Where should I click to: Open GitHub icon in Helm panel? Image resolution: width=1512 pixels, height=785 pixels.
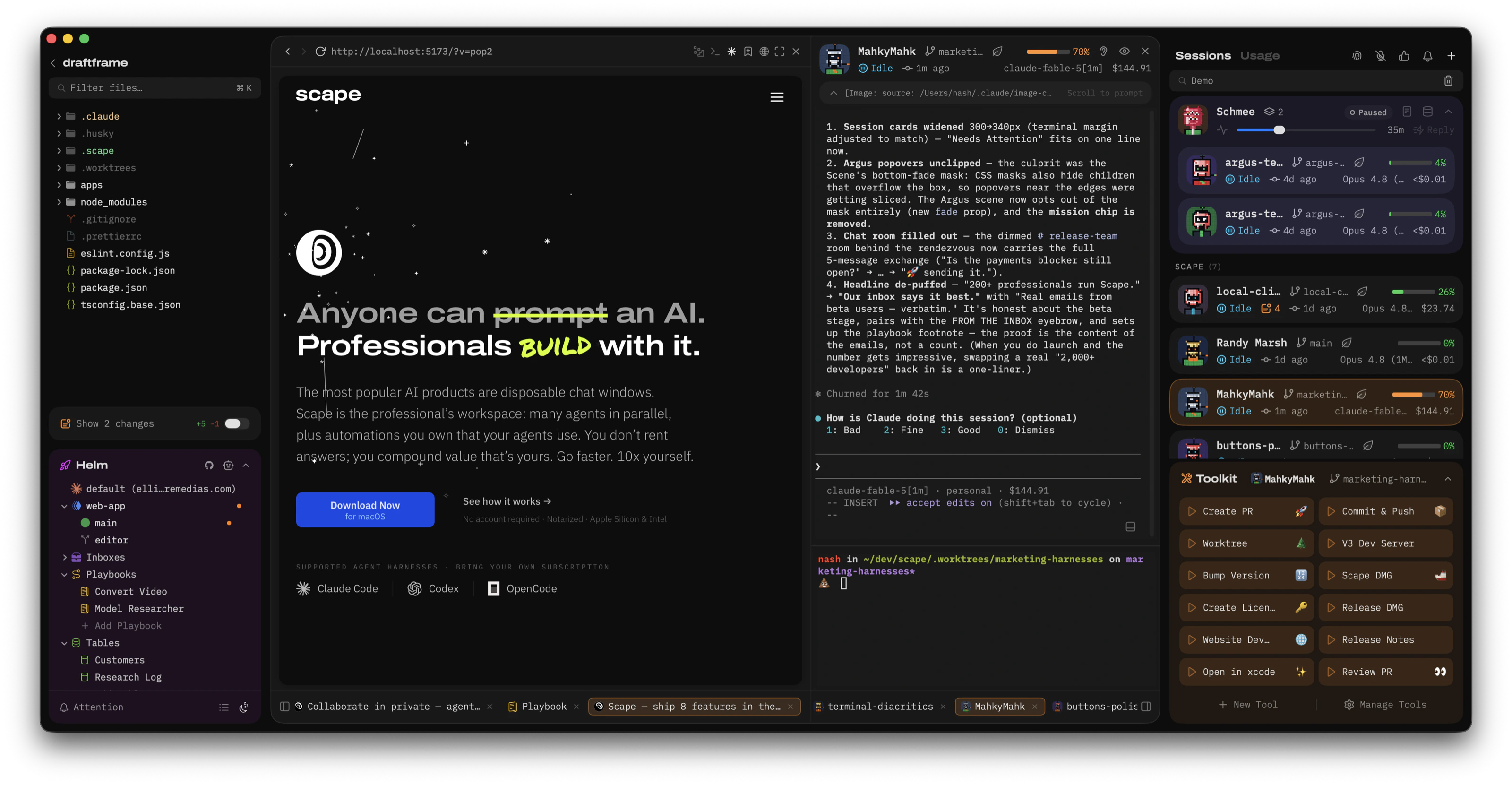(209, 466)
